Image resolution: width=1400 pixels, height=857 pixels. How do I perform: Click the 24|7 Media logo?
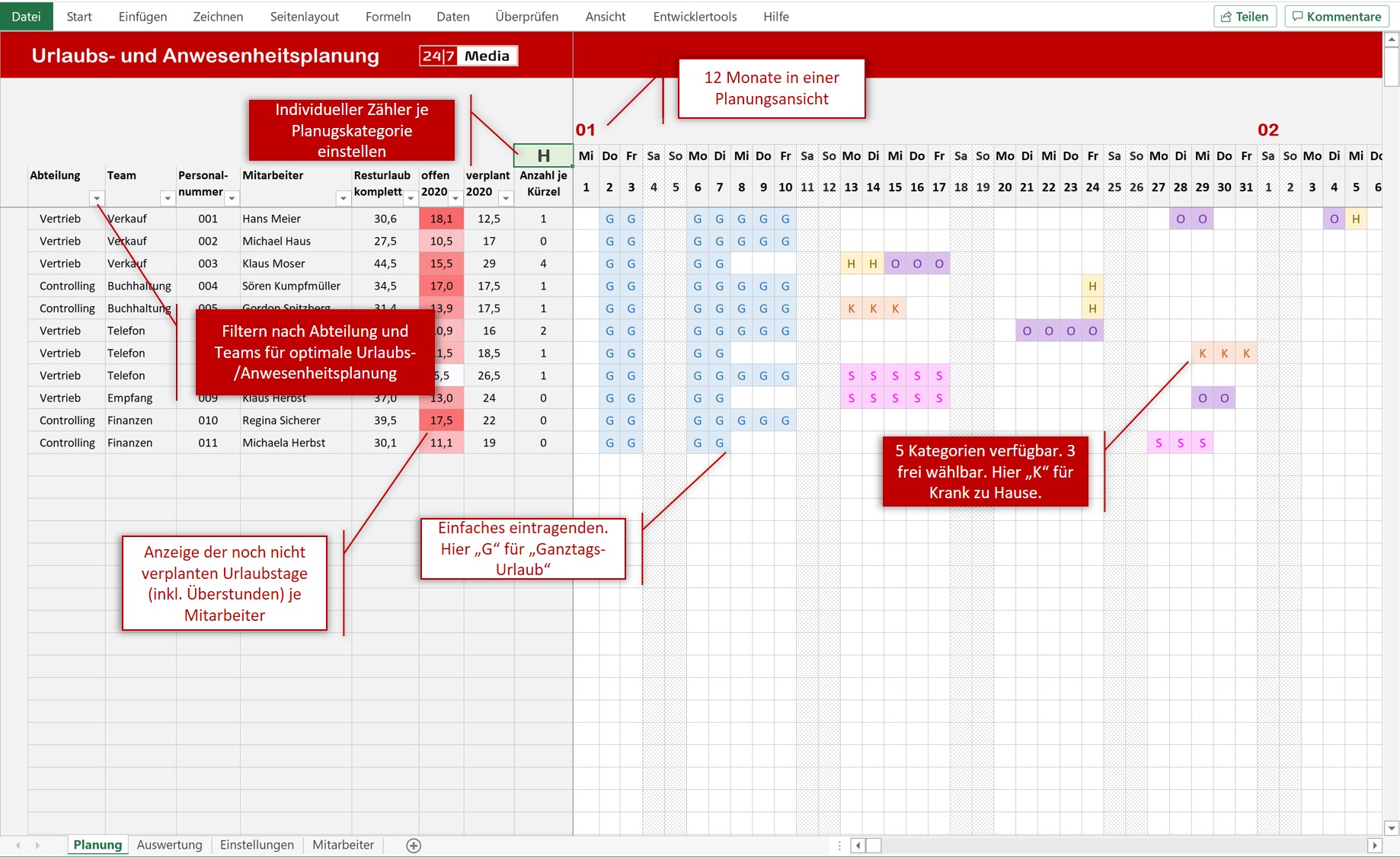point(468,56)
